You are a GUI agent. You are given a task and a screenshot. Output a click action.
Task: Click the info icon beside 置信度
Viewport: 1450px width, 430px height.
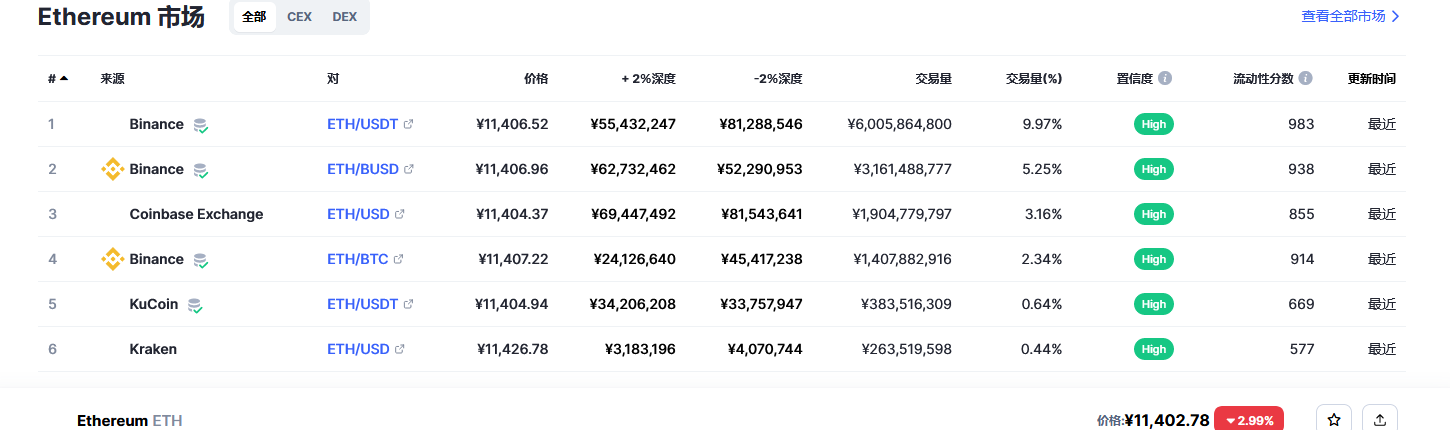coord(1165,78)
